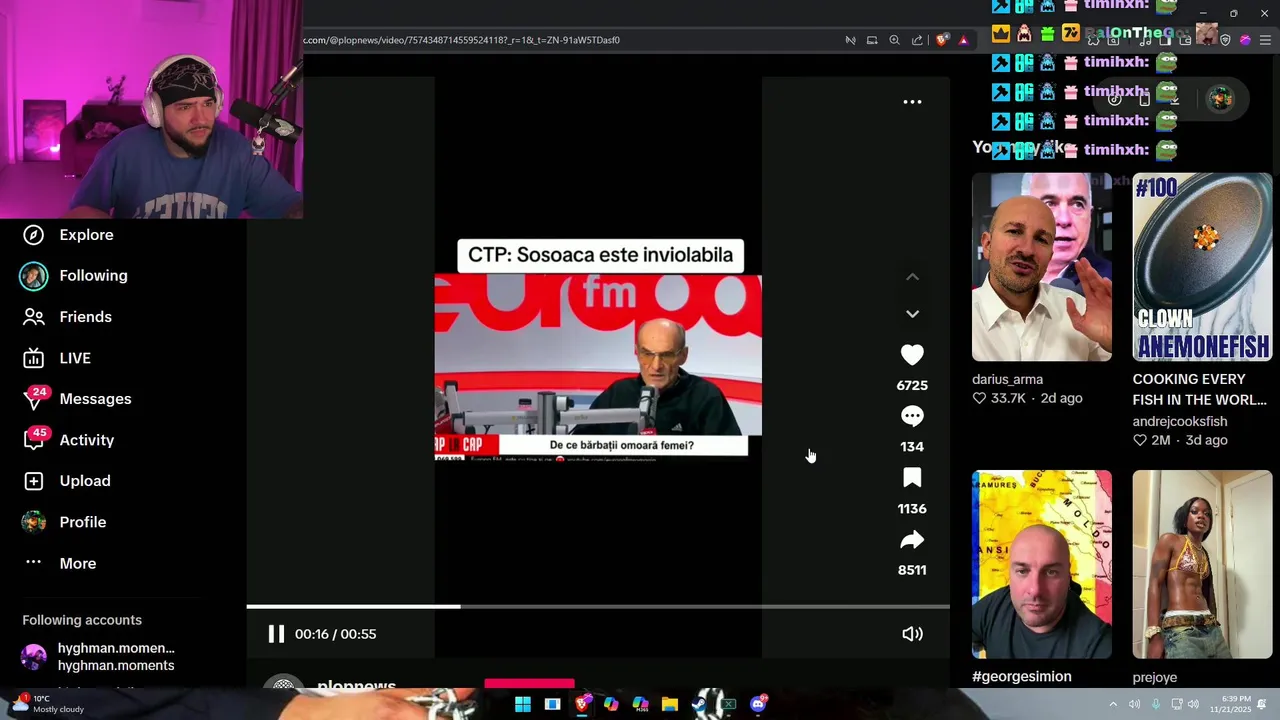Switch to Brave browser in taskbar

point(582,704)
